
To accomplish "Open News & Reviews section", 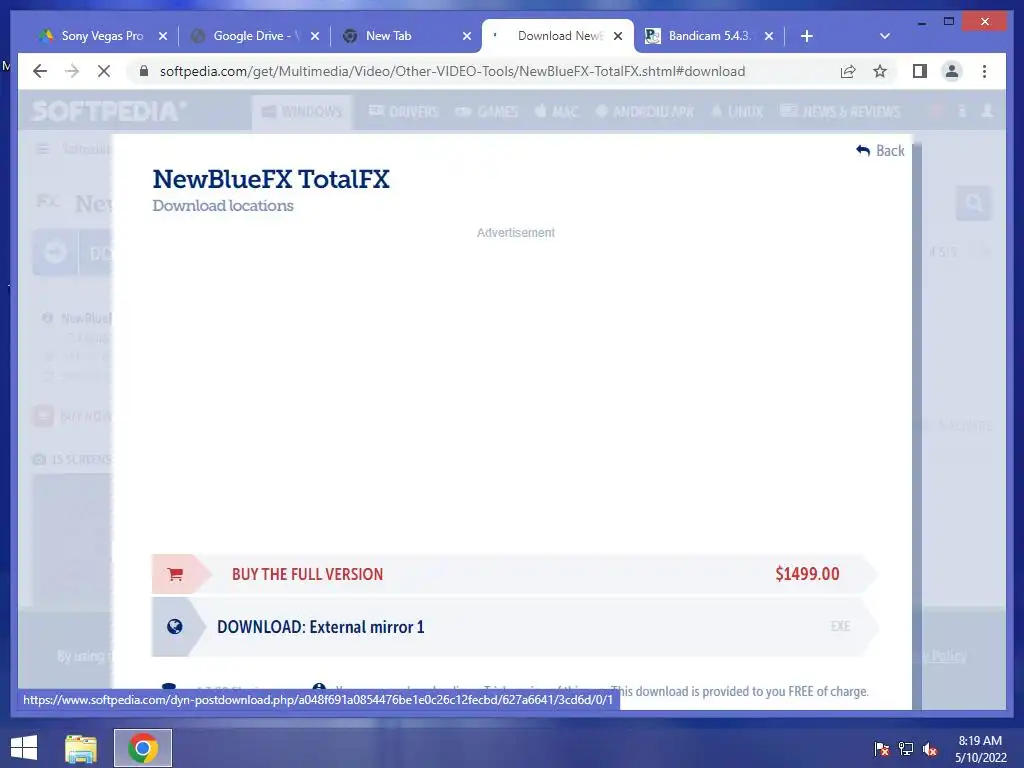I will [x=840, y=112].
